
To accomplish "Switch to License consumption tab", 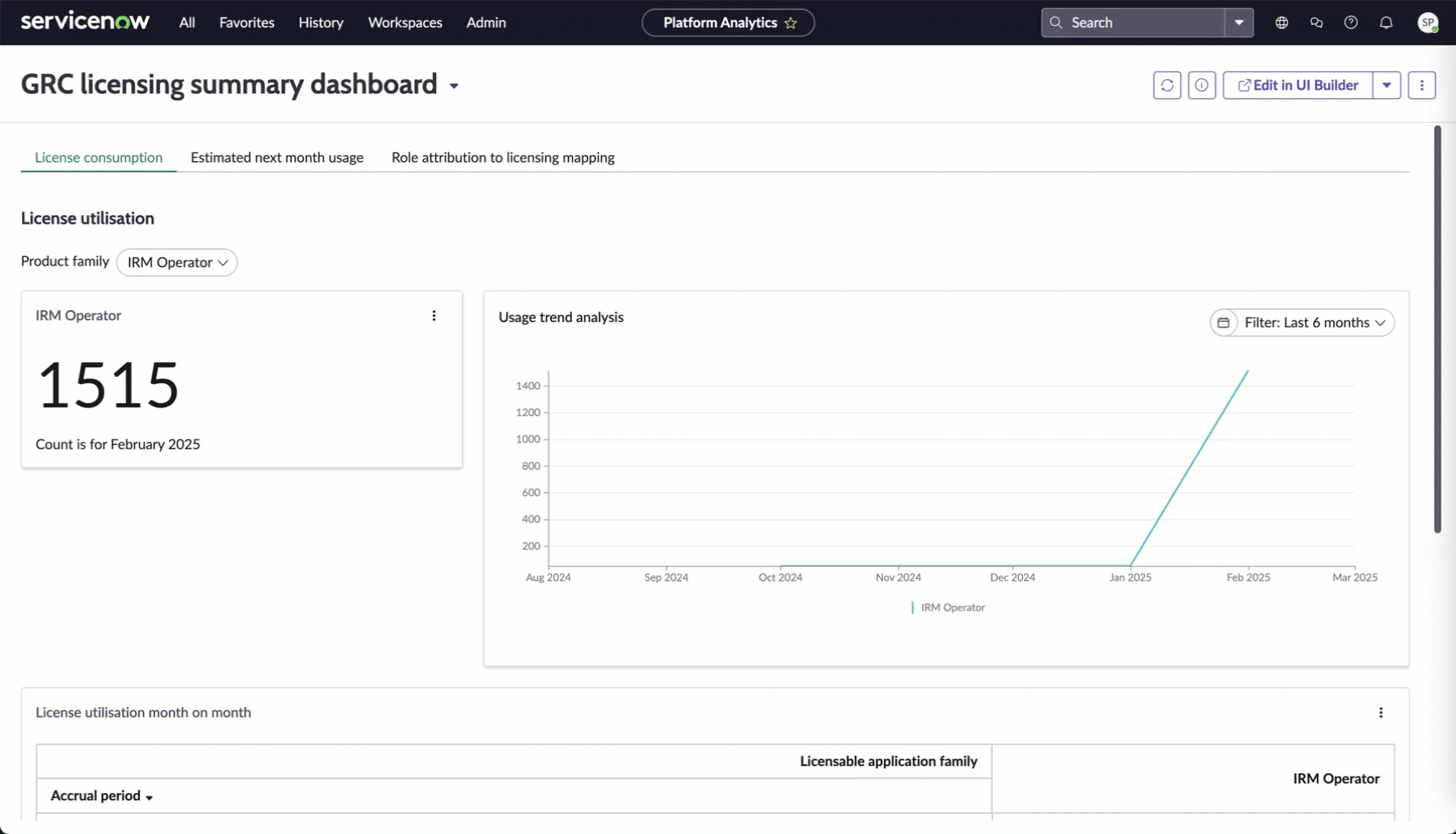I will coord(98,158).
